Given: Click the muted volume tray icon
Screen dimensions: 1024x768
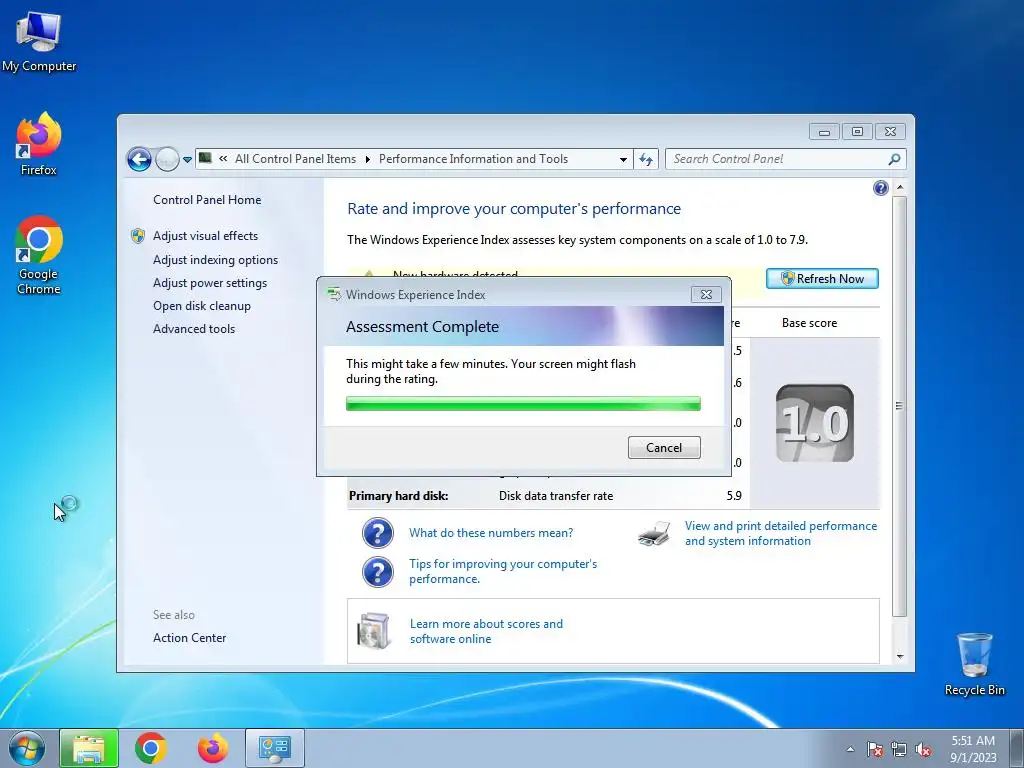Looking at the screenshot, I should (x=923, y=749).
